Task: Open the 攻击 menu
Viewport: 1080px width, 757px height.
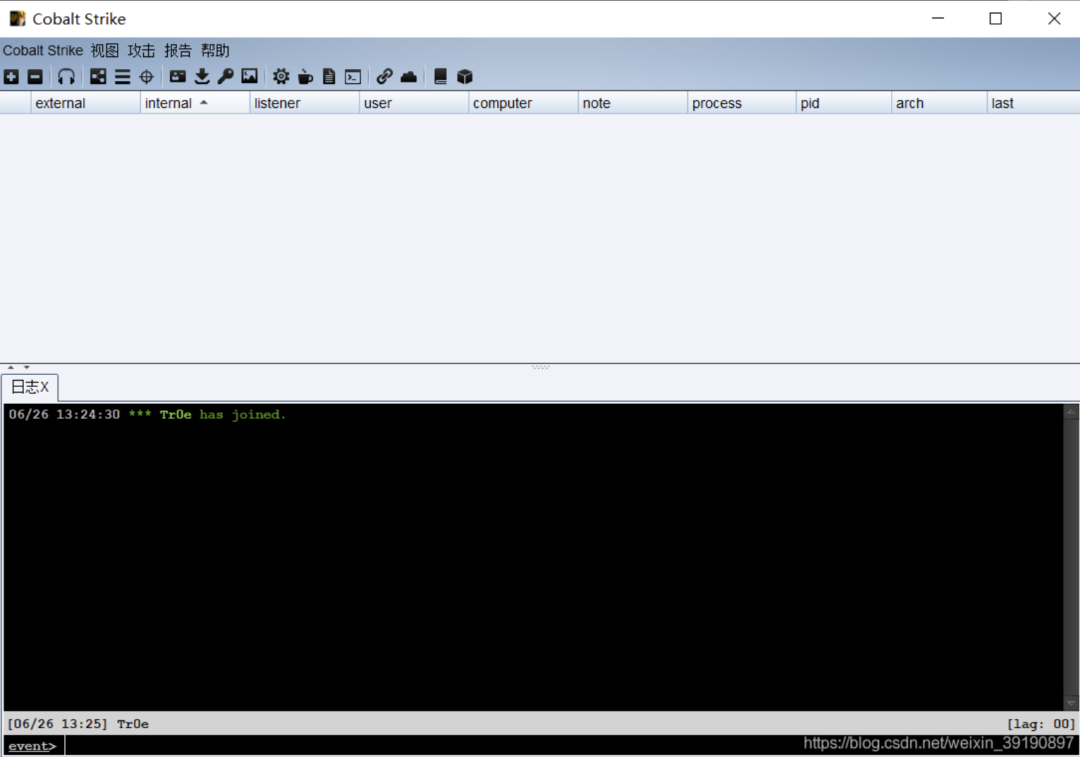Action: (141, 50)
